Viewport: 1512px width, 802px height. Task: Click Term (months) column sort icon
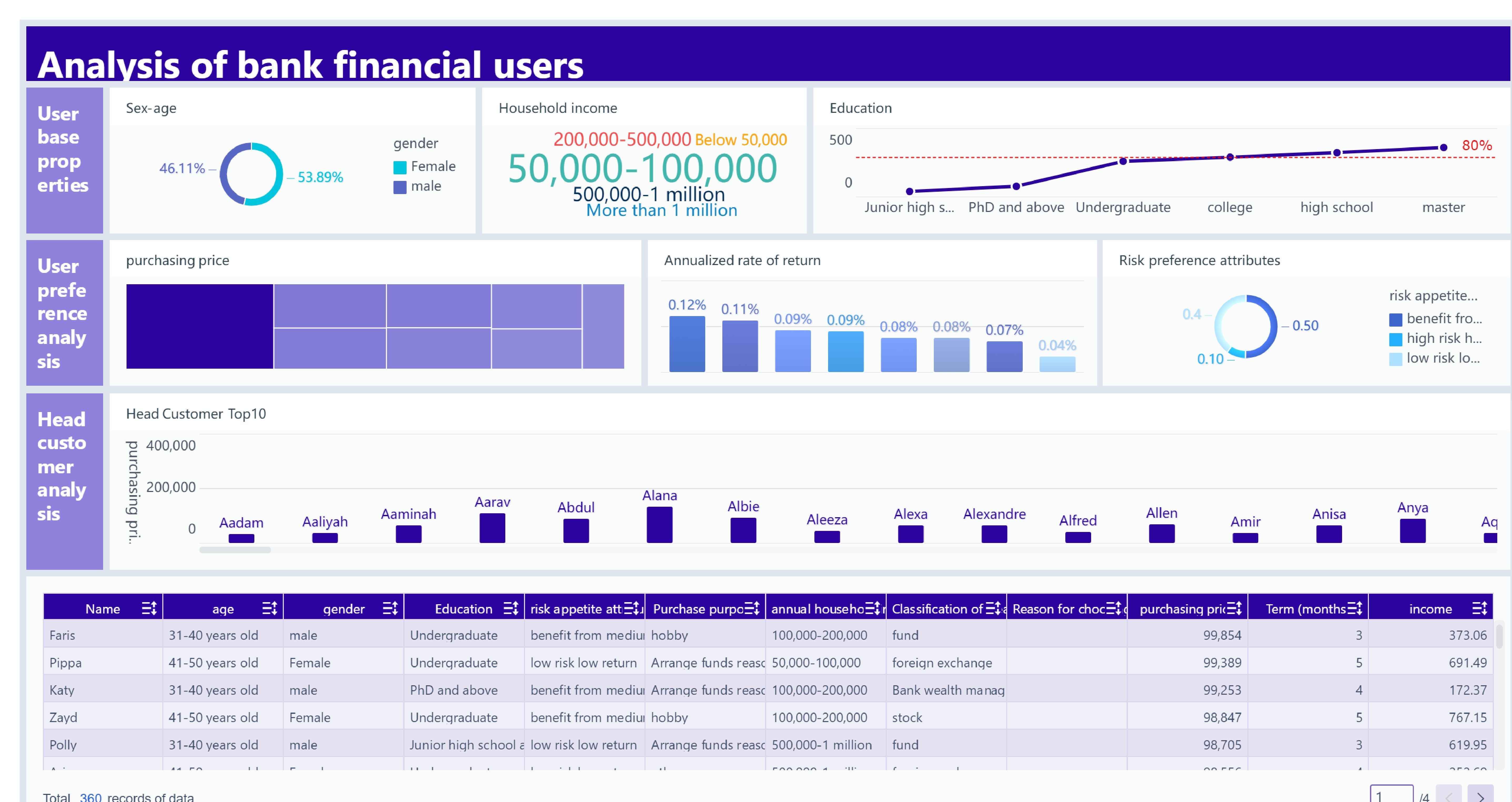pyautogui.click(x=1355, y=608)
